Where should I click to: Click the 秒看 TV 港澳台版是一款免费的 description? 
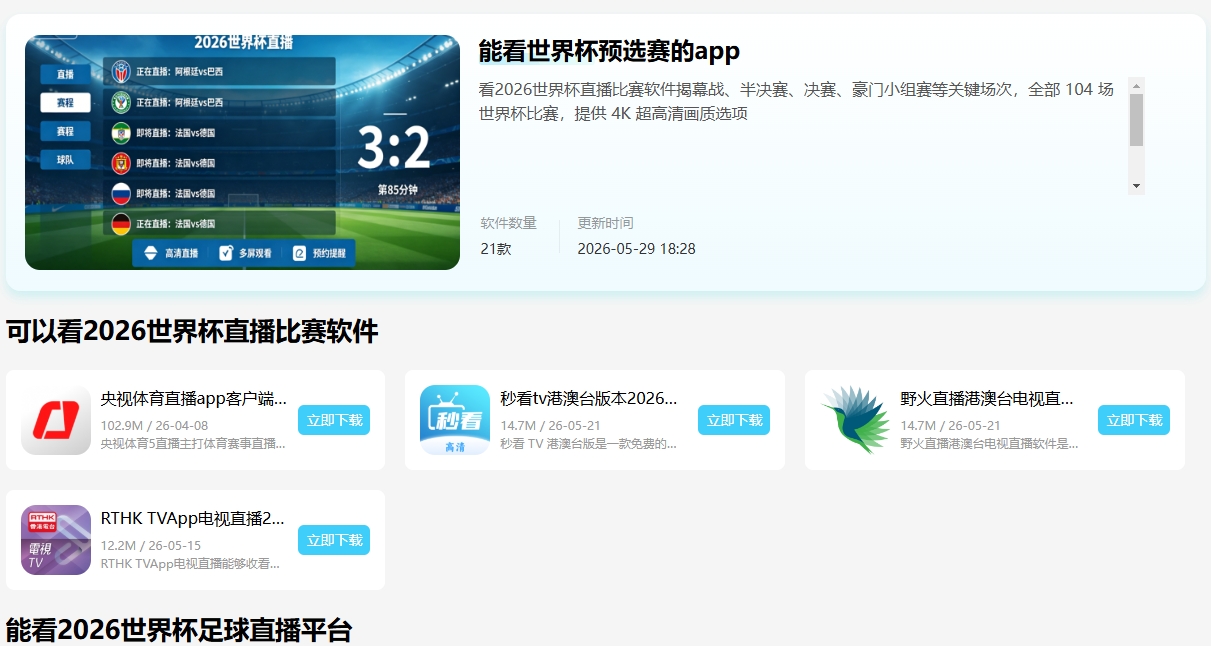pos(588,443)
